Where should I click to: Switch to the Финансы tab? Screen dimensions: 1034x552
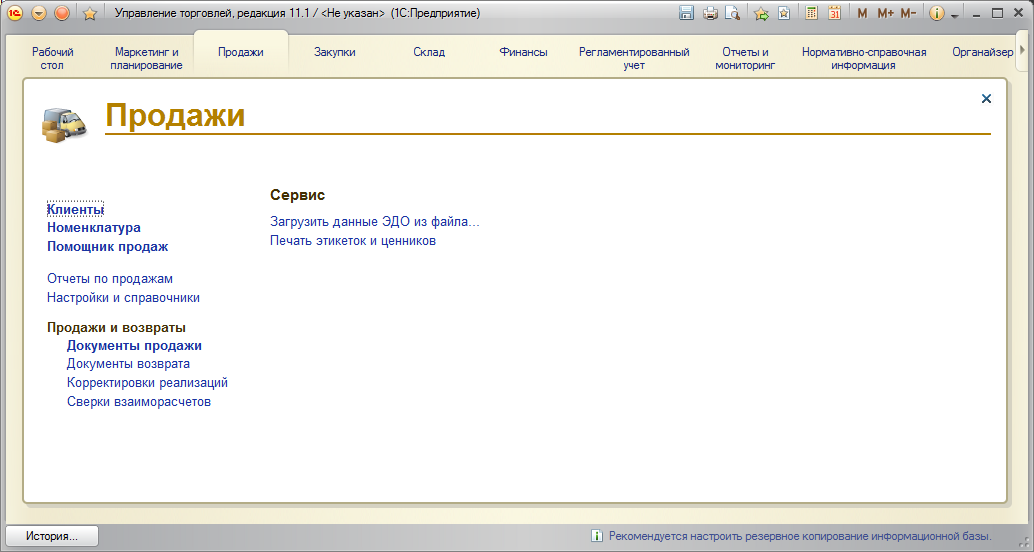coord(523,52)
